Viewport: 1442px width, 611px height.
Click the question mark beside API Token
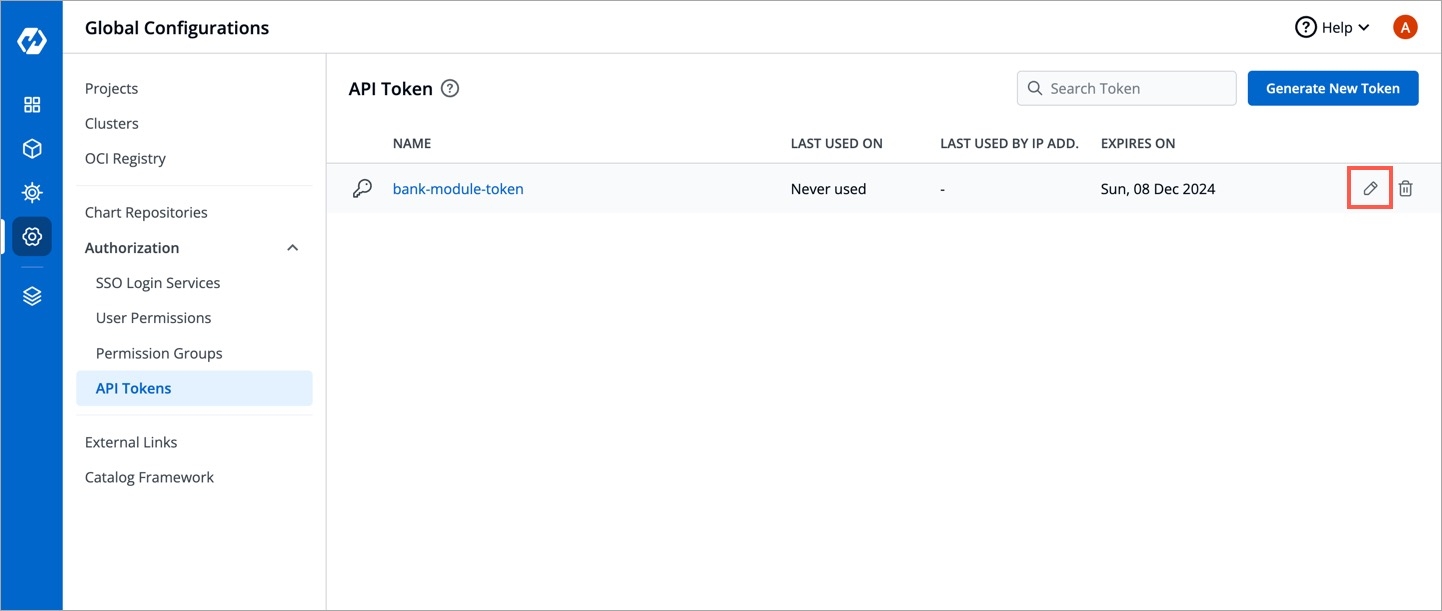tap(450, 88)
